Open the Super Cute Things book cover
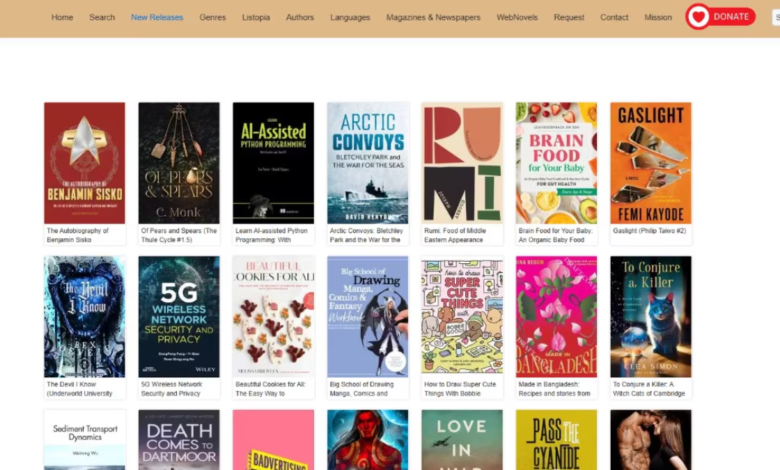The height and width of the screenshot is (470, 780). pos(462,317)
